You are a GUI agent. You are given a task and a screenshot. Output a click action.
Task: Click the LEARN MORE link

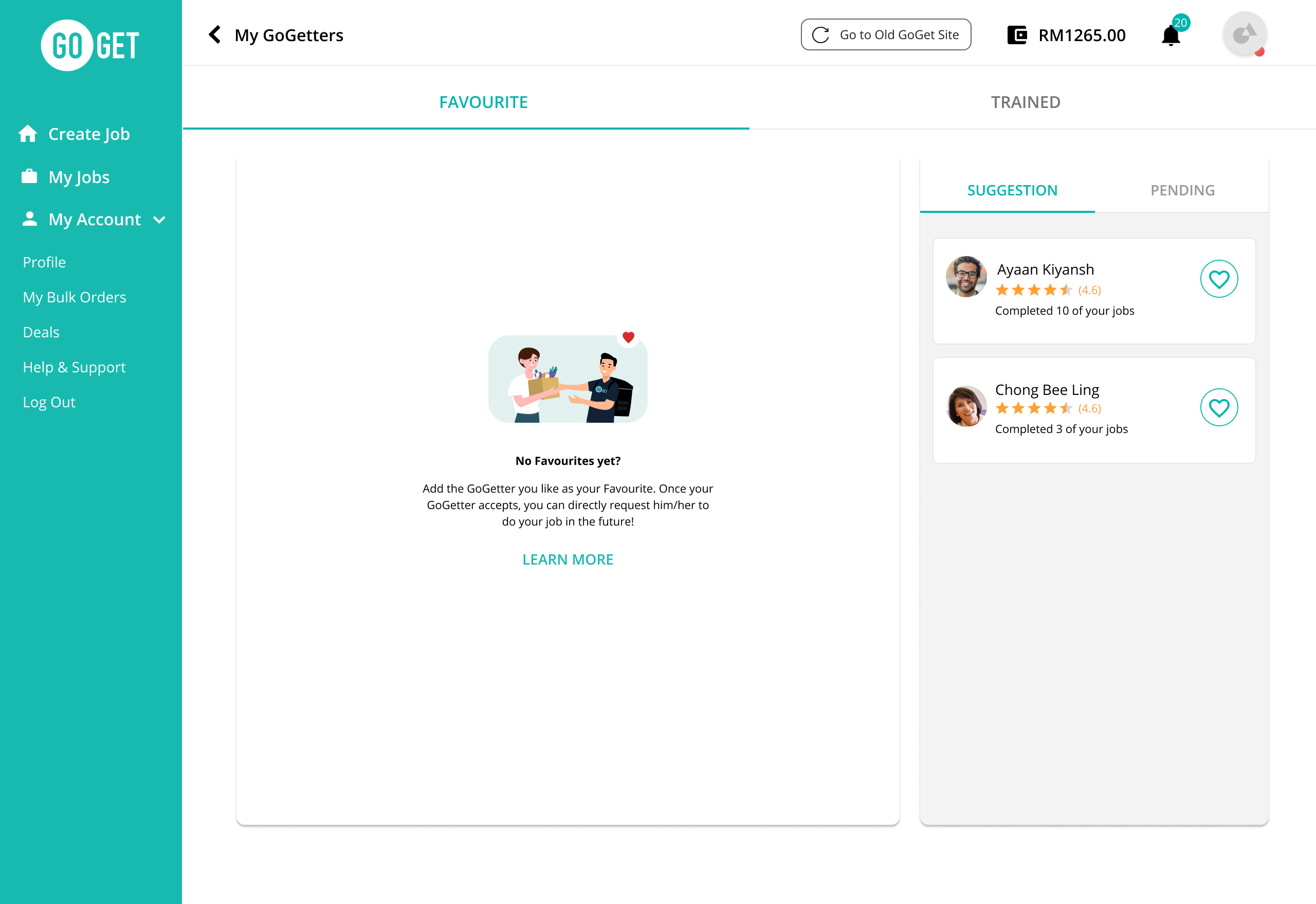pyautogui.click(x=568, y=559)
